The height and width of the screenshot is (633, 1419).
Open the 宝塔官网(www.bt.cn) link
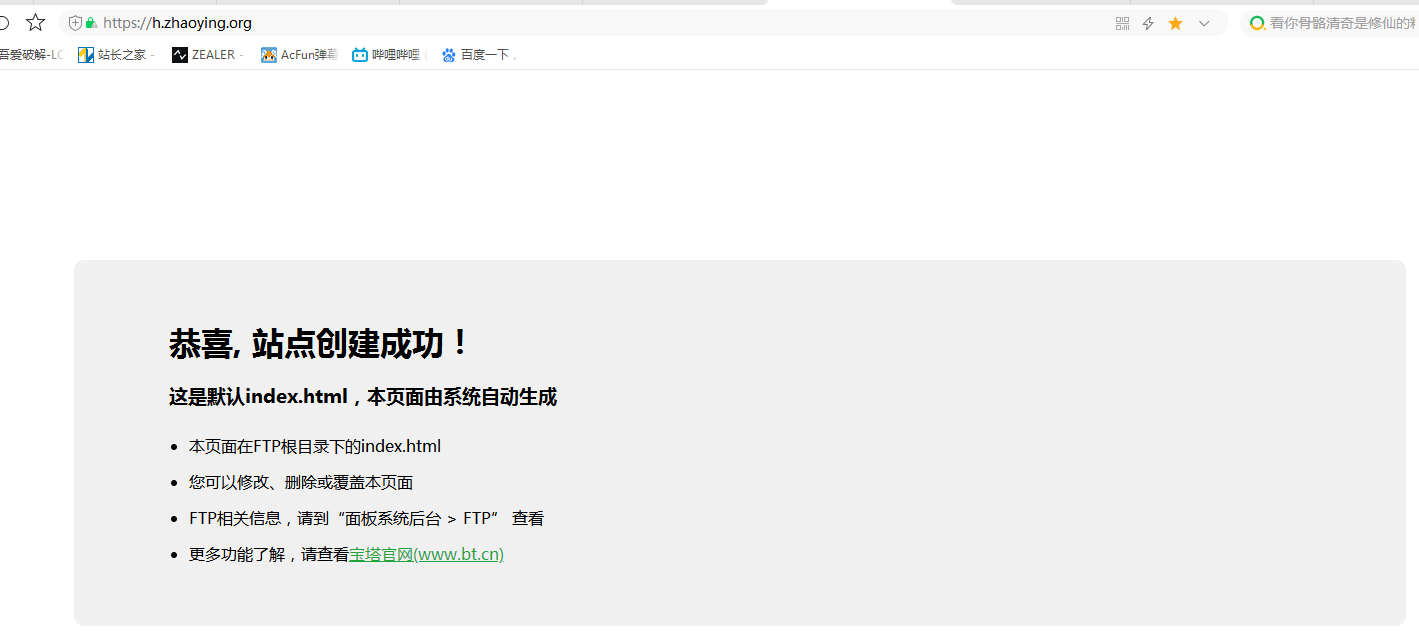pos(426,554)
